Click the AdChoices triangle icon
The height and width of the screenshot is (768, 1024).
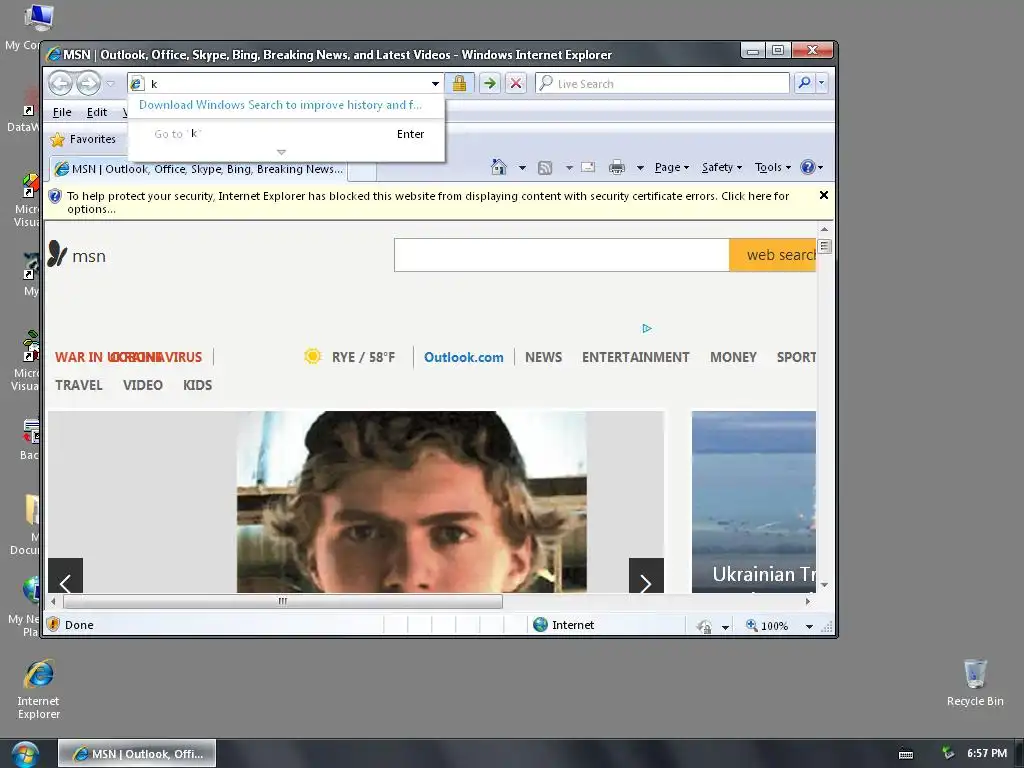click(647, 328)
